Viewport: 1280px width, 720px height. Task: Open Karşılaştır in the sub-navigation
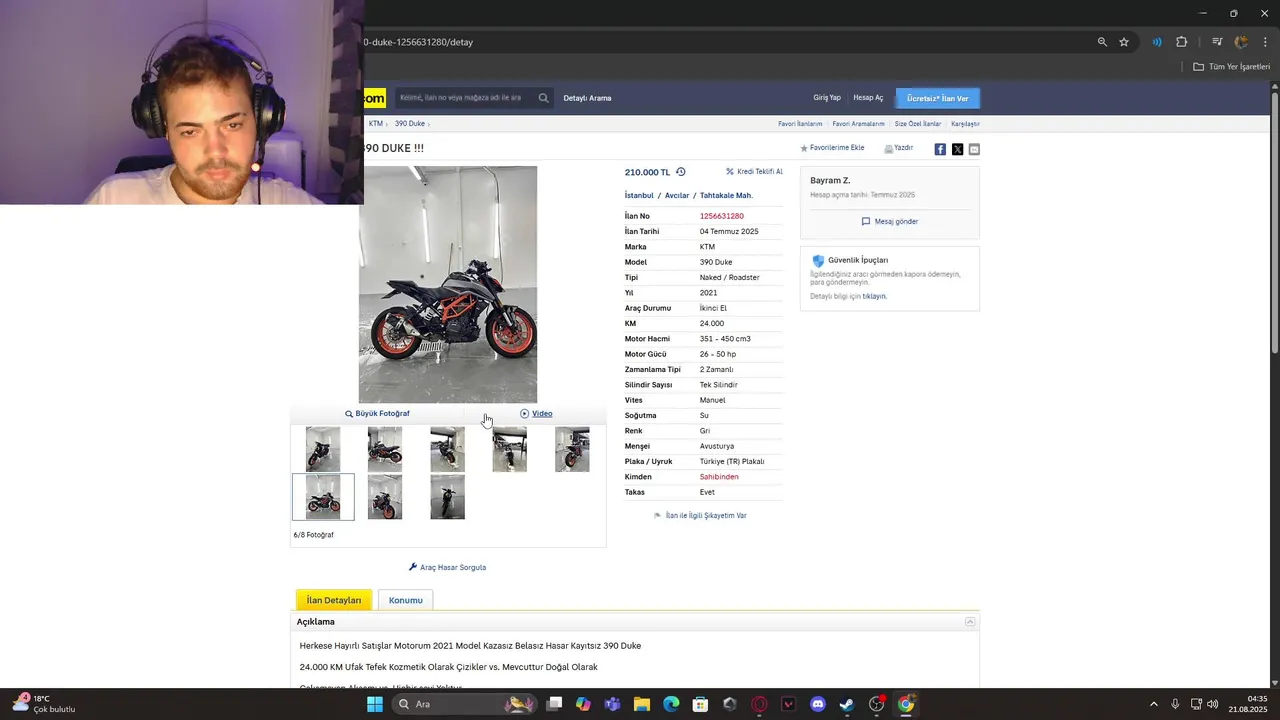tap(965, 124)
